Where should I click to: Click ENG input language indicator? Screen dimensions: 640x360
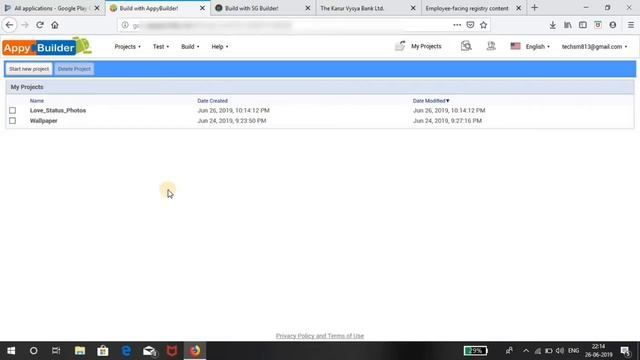tap(573, 351)
